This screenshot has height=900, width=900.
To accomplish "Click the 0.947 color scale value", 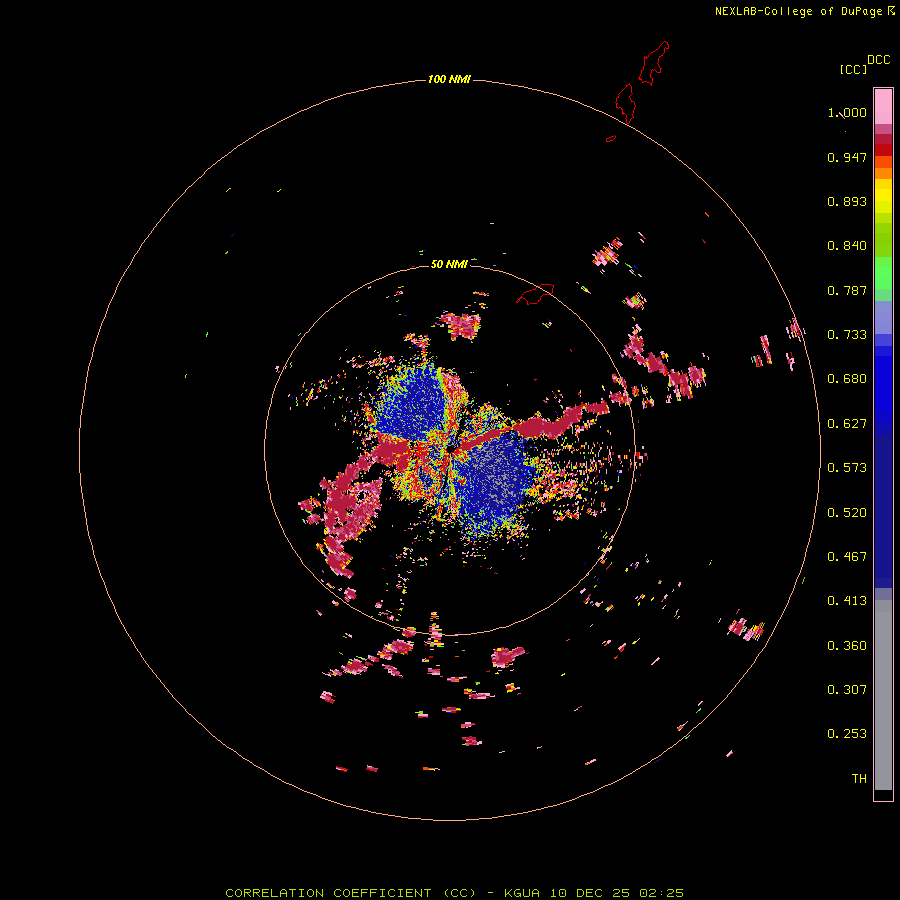I will coord(847,157).
